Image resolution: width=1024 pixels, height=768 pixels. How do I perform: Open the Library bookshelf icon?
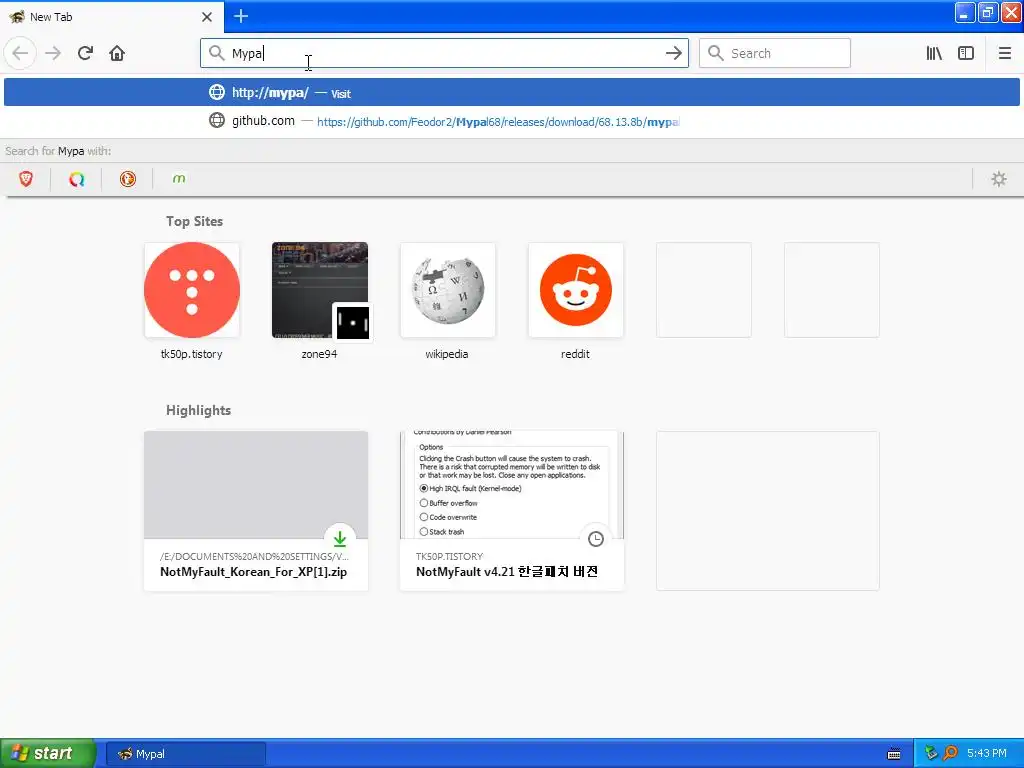pyautogui.click(x=934, y=53)
